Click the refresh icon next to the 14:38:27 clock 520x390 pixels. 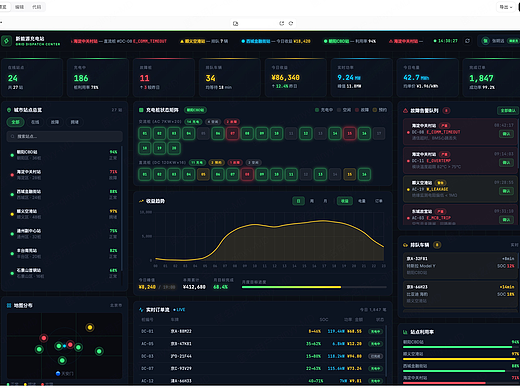click(x=467, y=41)
